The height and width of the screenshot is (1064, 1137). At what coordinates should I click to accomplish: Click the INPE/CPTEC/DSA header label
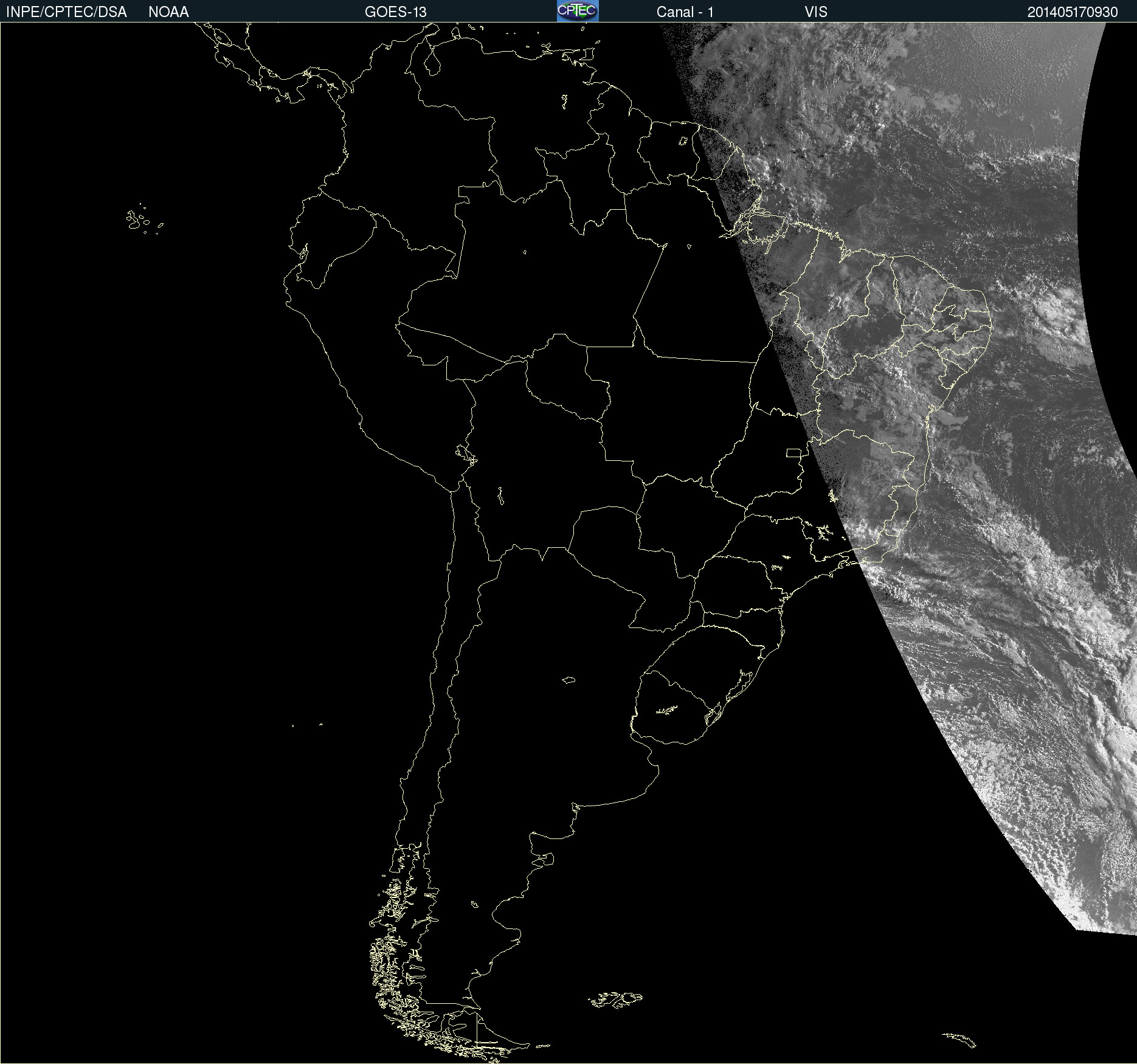click(x=66, y=12)
